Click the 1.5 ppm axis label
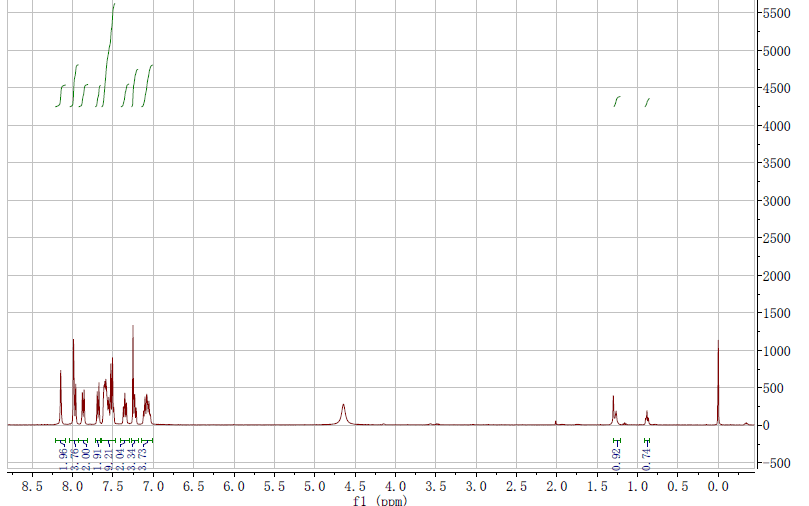The height and width of the screenshot is (506, 809). 597,486
